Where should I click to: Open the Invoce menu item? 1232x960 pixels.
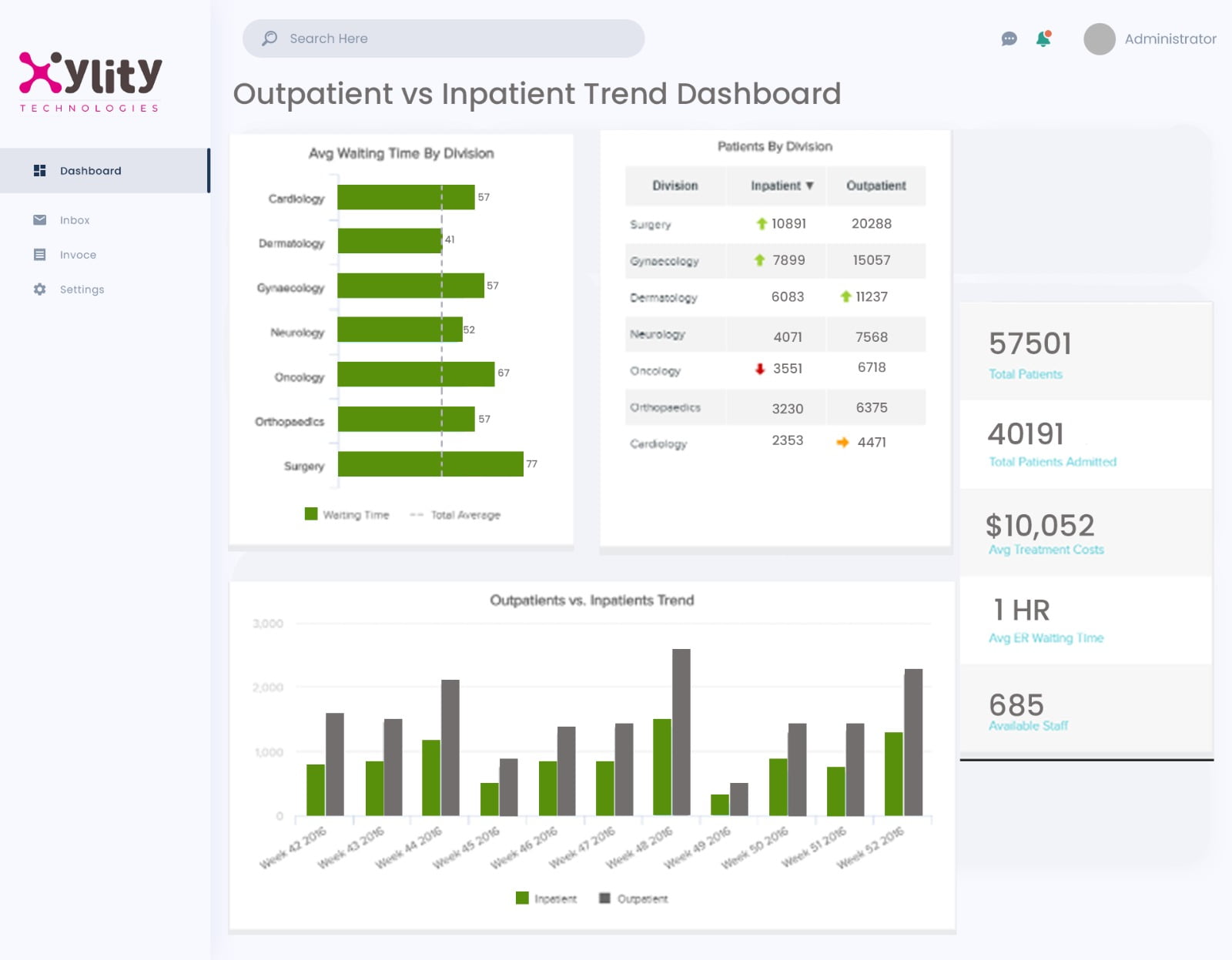(78, 255)
